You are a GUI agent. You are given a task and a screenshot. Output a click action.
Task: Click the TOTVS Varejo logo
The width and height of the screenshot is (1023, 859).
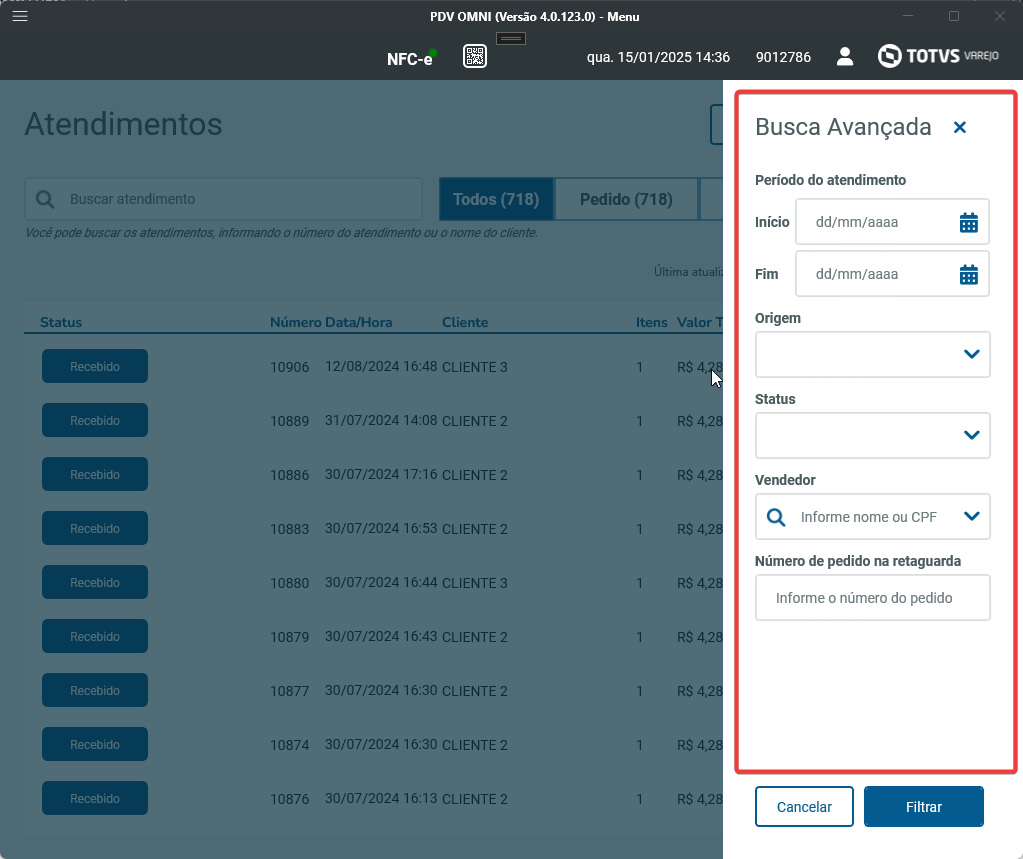pyautogui.click(x=938, y=56)
